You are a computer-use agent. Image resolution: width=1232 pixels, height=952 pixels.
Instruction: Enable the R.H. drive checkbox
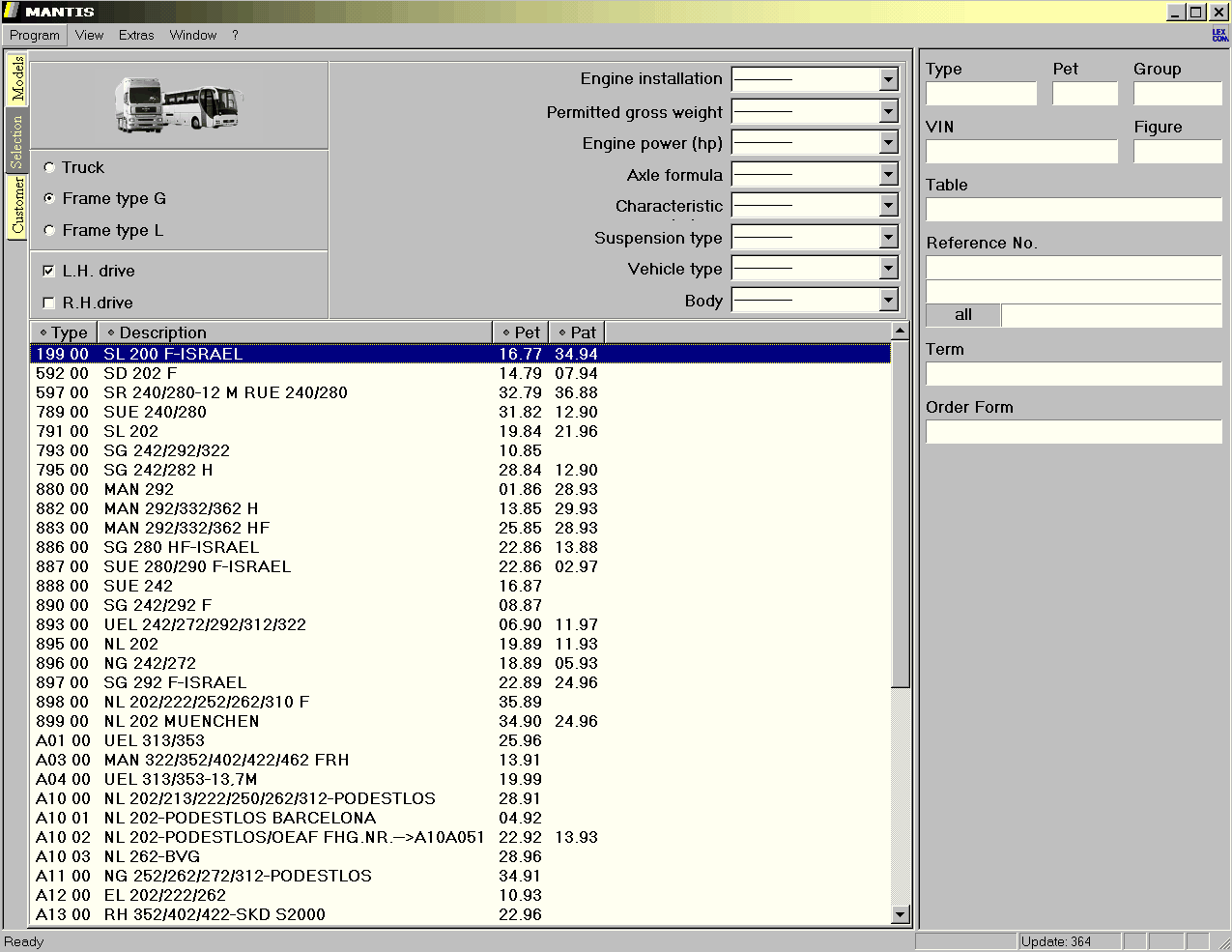click(49, 303)
